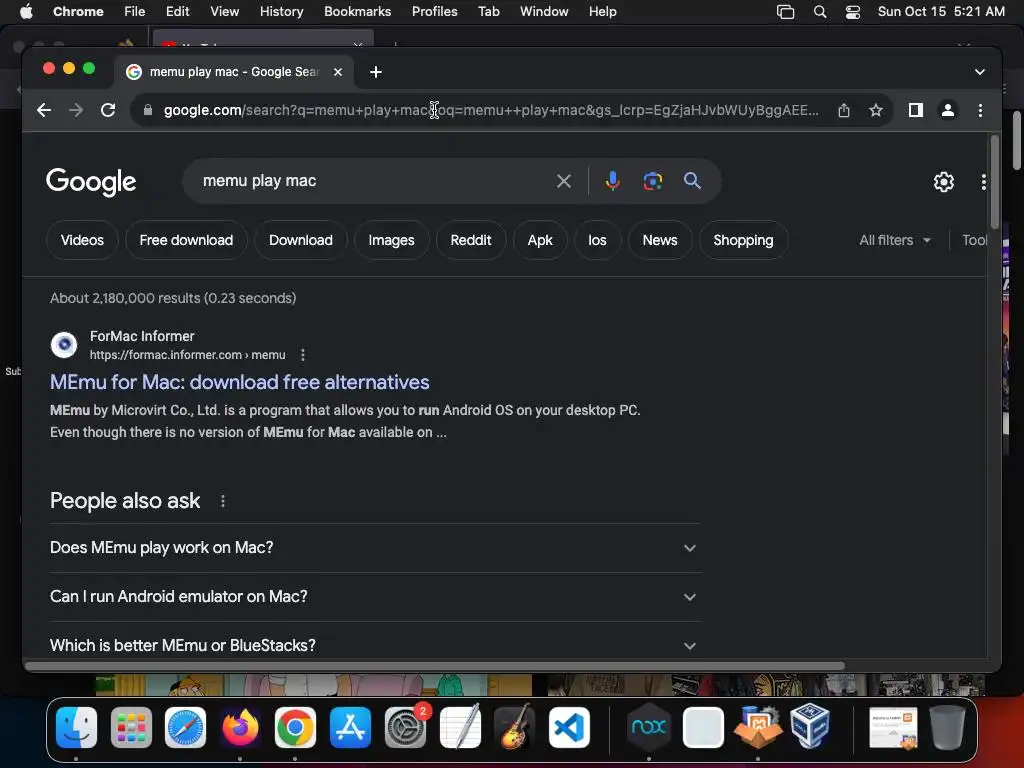
Task: Click the vertical page scrollbar thumb
Action: pyautogui.click(x=995, y=182)
